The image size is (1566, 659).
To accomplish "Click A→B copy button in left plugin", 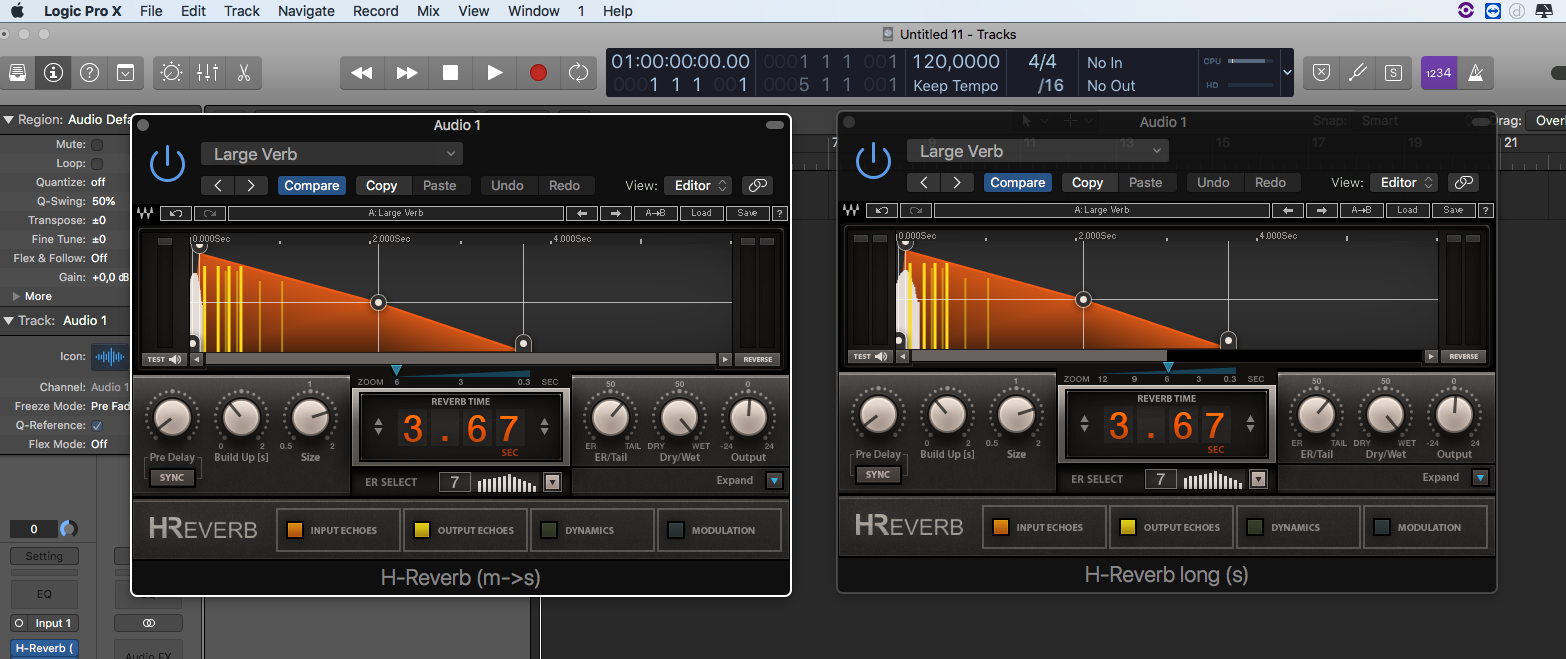I will click(655, 213).
